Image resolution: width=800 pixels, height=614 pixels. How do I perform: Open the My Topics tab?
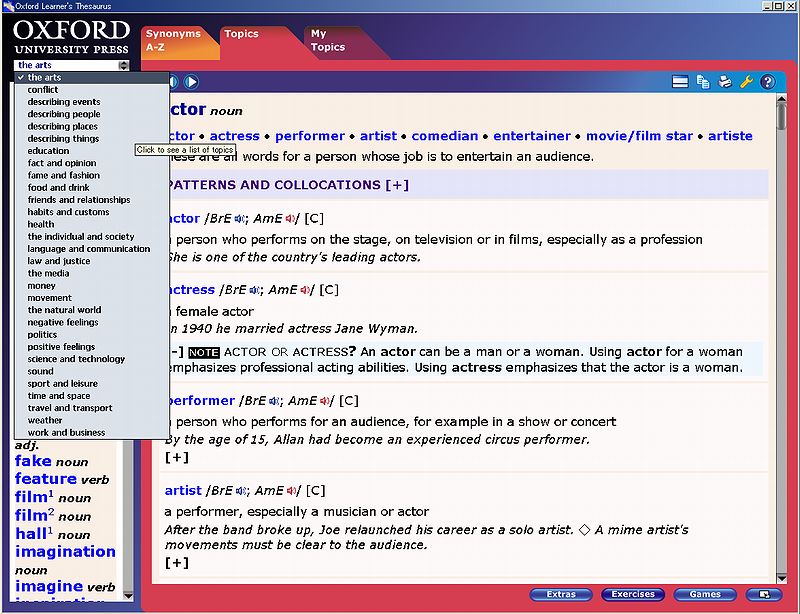coord(328,40)
